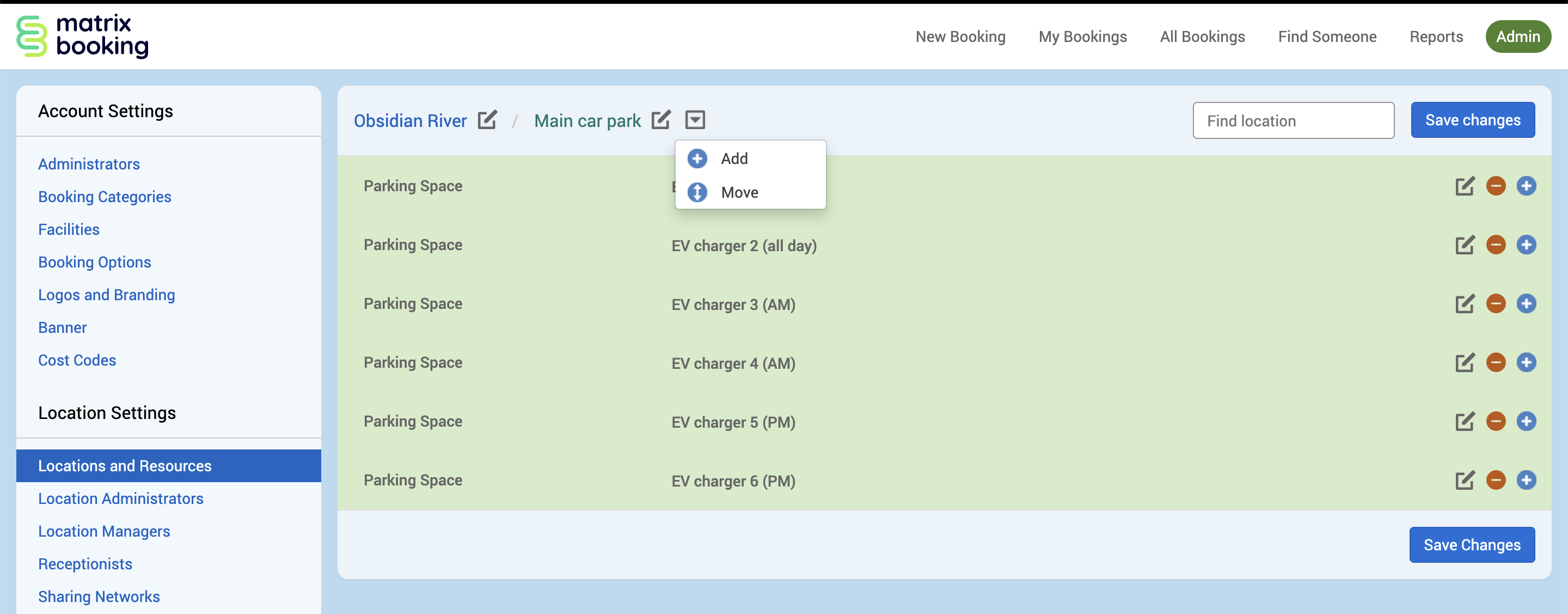Image resolution: width=1568 pixels, height=614 pixels.
Task: Edit the EV charger 6 (PM) parking space
Action: pyautogui.click(x=1465, y=481)
